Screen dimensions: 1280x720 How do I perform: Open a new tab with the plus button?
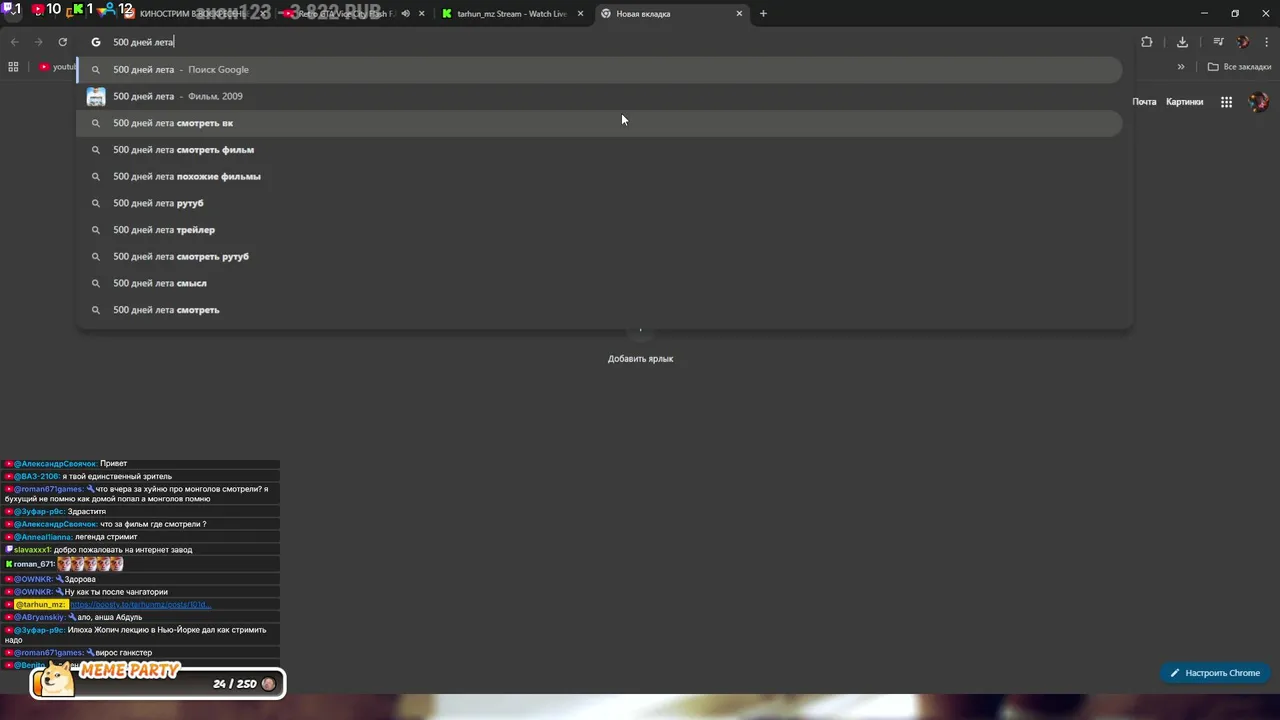coord(763,14)
